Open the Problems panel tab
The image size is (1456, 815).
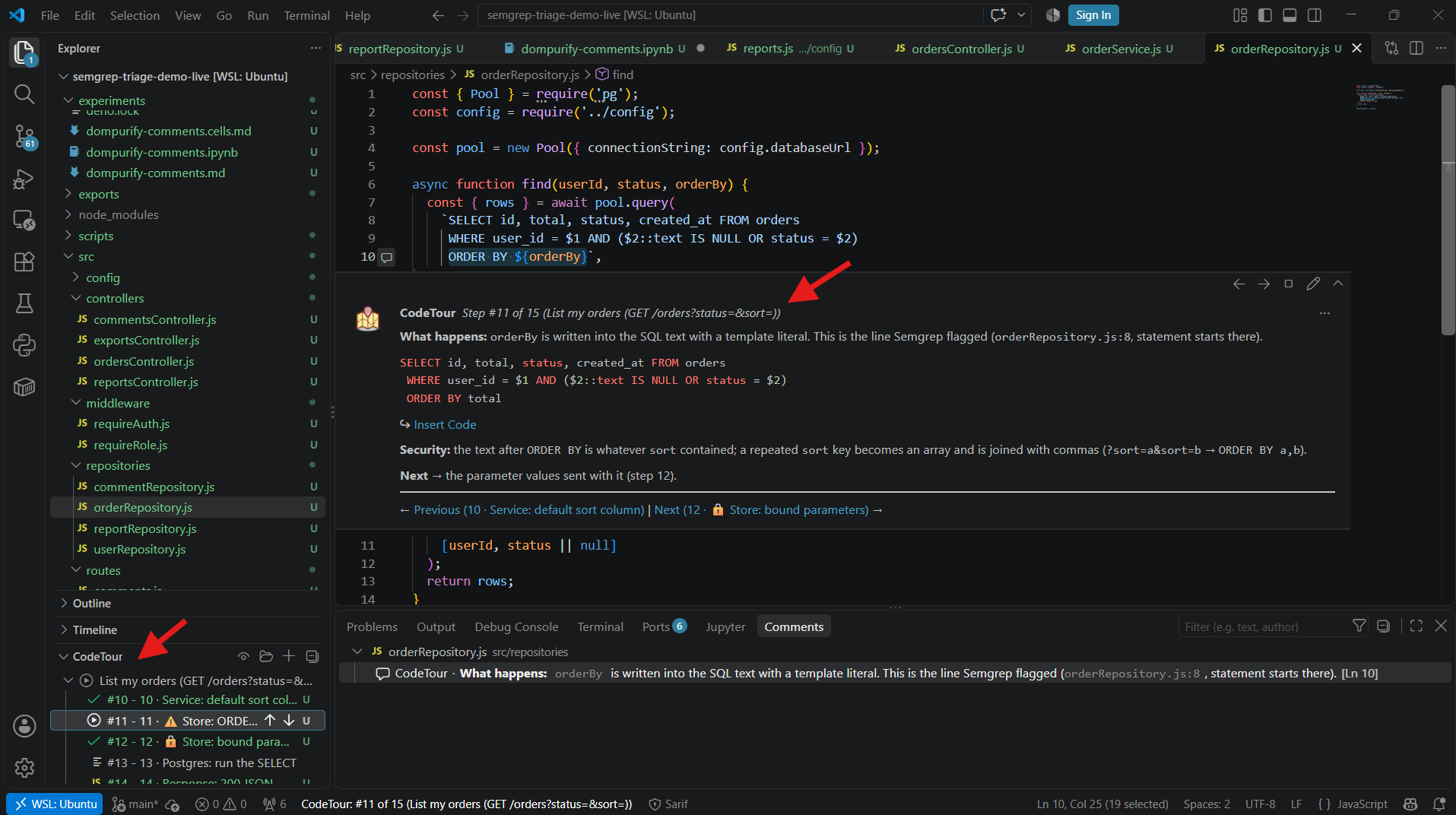click(x=372, y=626)
